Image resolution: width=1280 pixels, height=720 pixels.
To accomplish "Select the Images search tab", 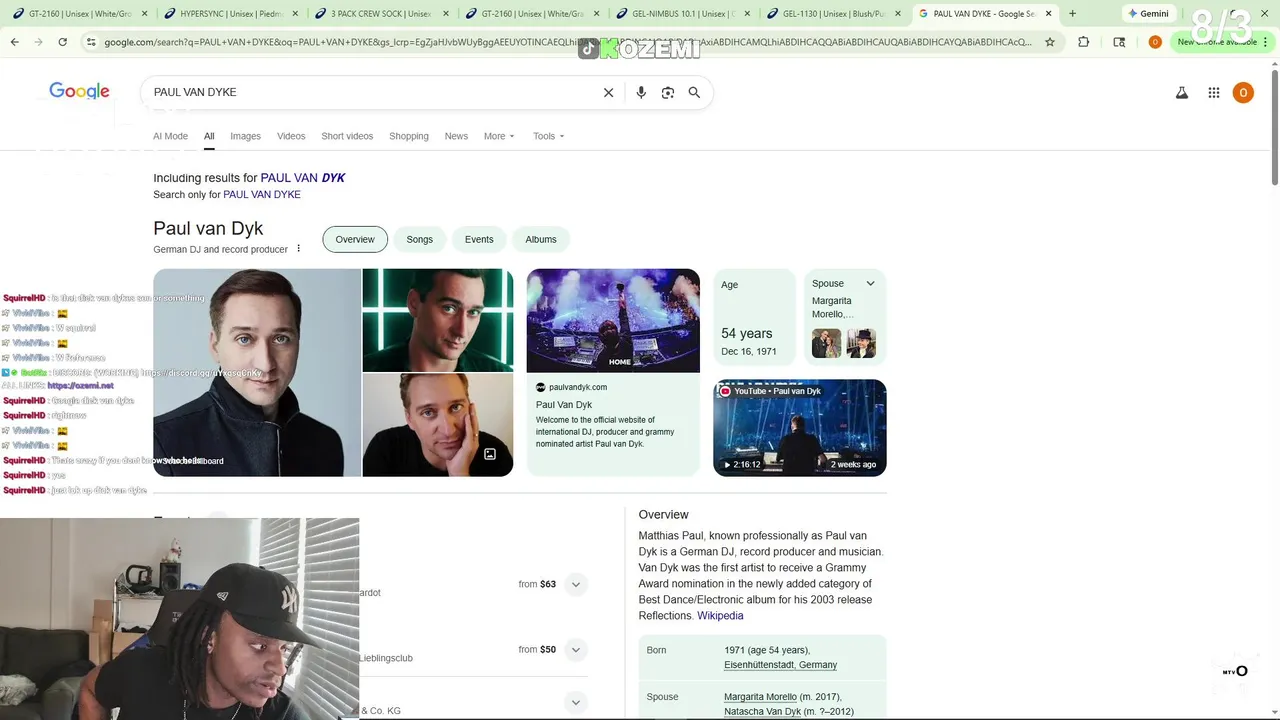I will [x=245, y=136].
